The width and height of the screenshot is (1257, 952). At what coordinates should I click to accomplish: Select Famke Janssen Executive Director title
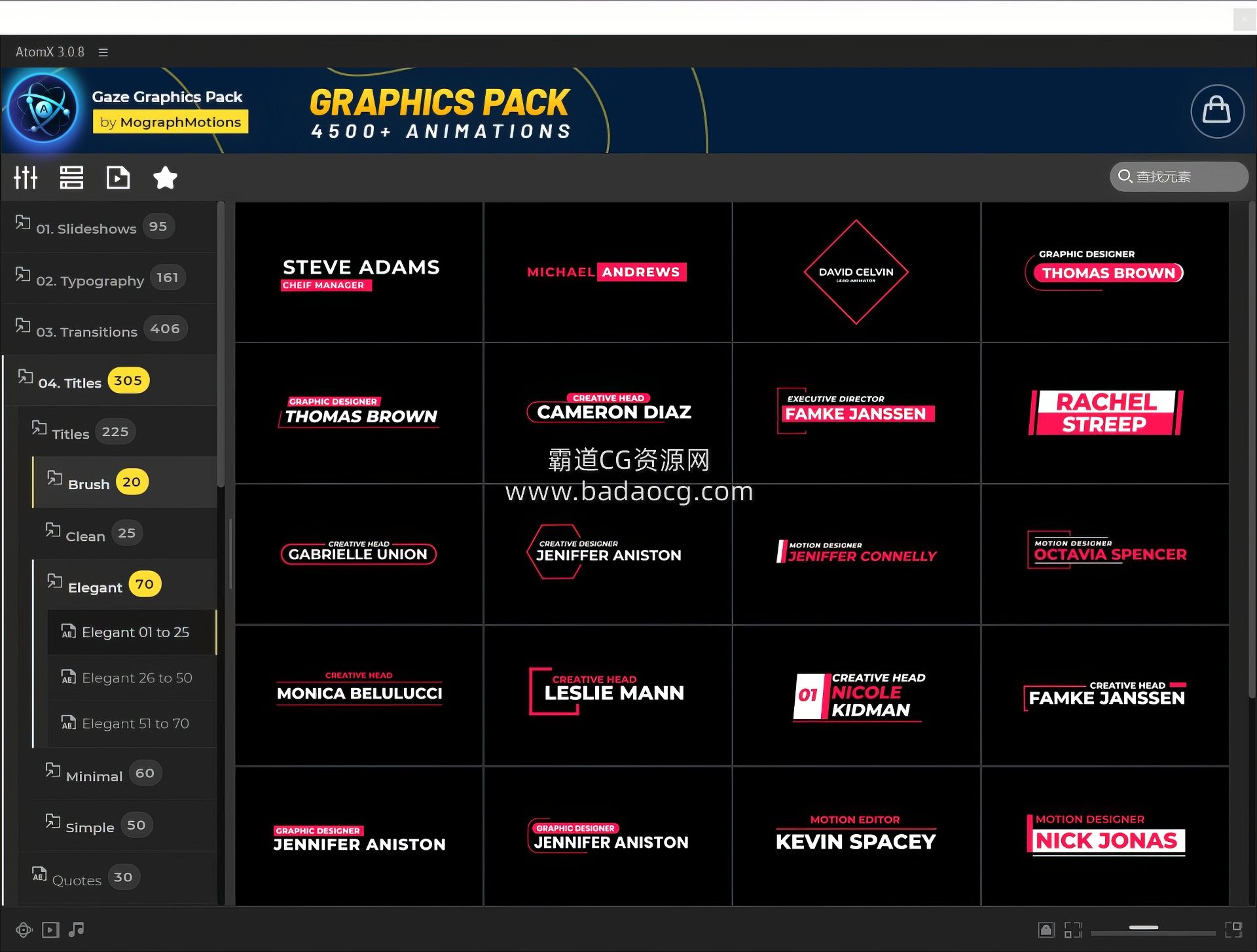(856, 413)
